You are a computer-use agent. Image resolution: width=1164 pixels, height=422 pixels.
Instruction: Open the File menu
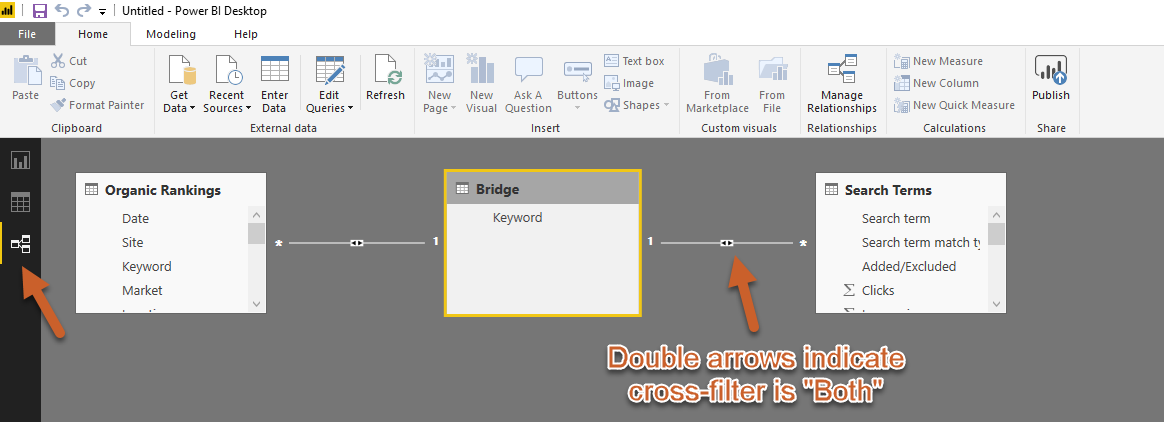tap(27, 34)
